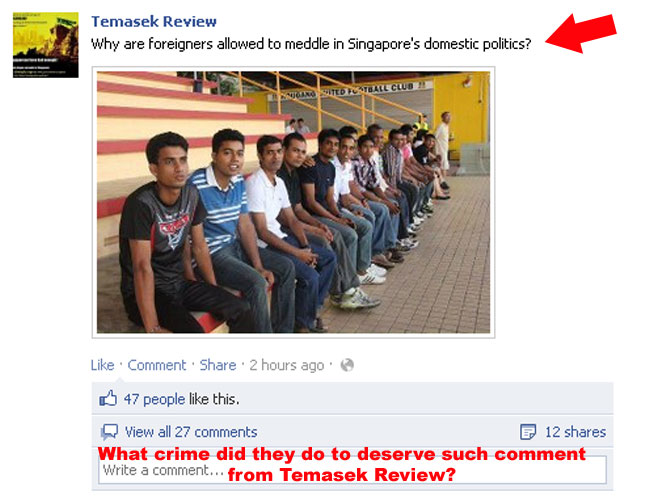This screenshot has height=501, width=666.
Task: Click the speech bubble comments icon
Action: click(109, 432)
